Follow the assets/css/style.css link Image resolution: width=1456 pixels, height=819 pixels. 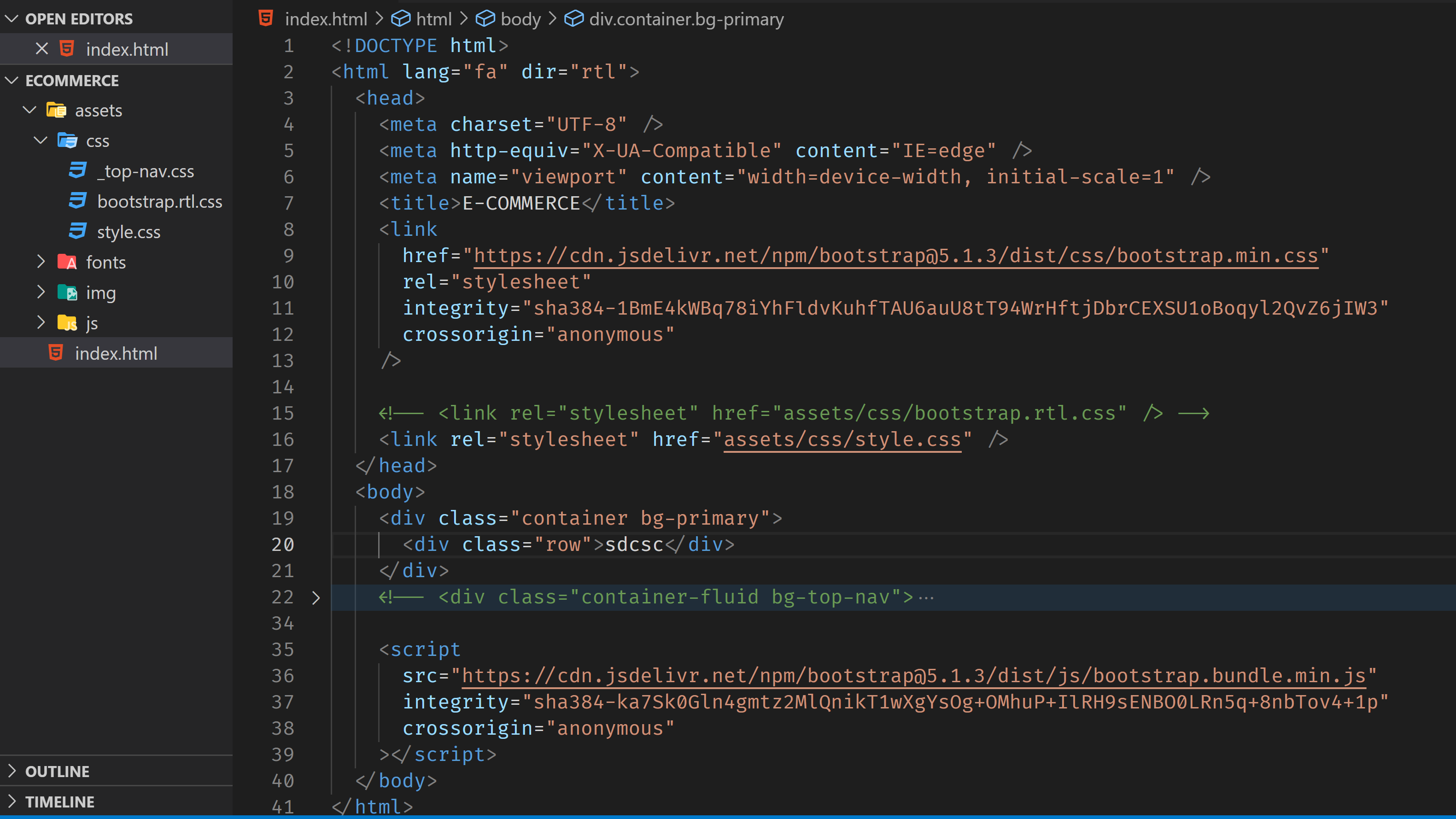[x=842, y=439]
